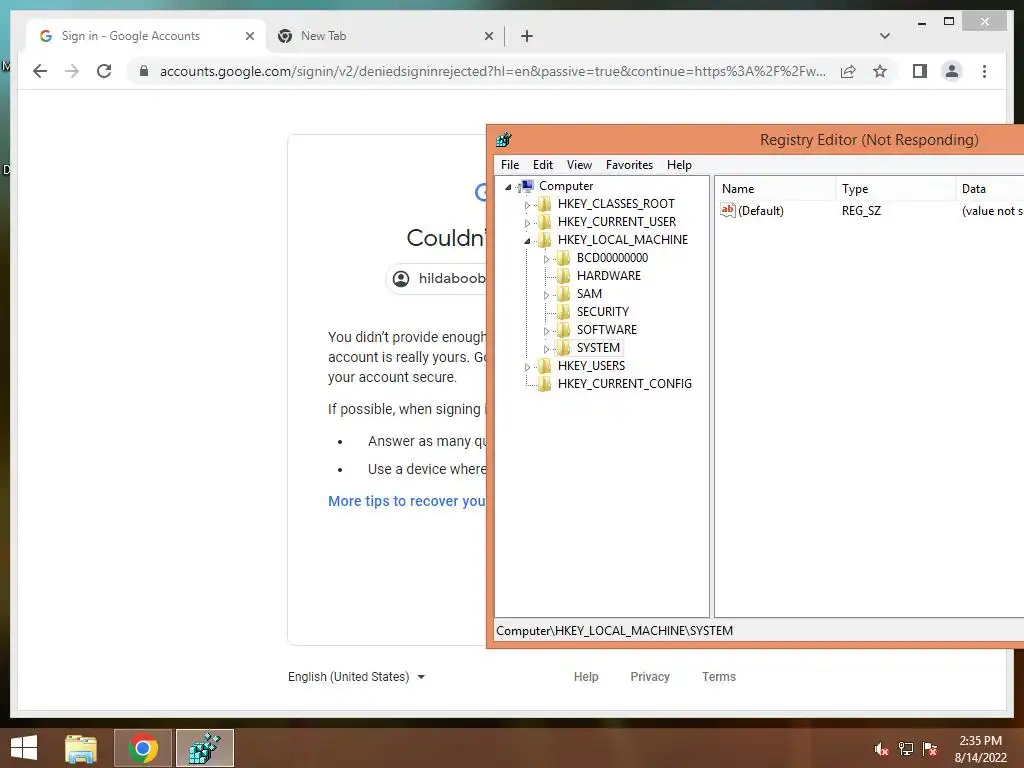Click HKEY_CURRENT_CONFIG folder icon
The width and height of the screenshot is (1024, 768).
544,384
